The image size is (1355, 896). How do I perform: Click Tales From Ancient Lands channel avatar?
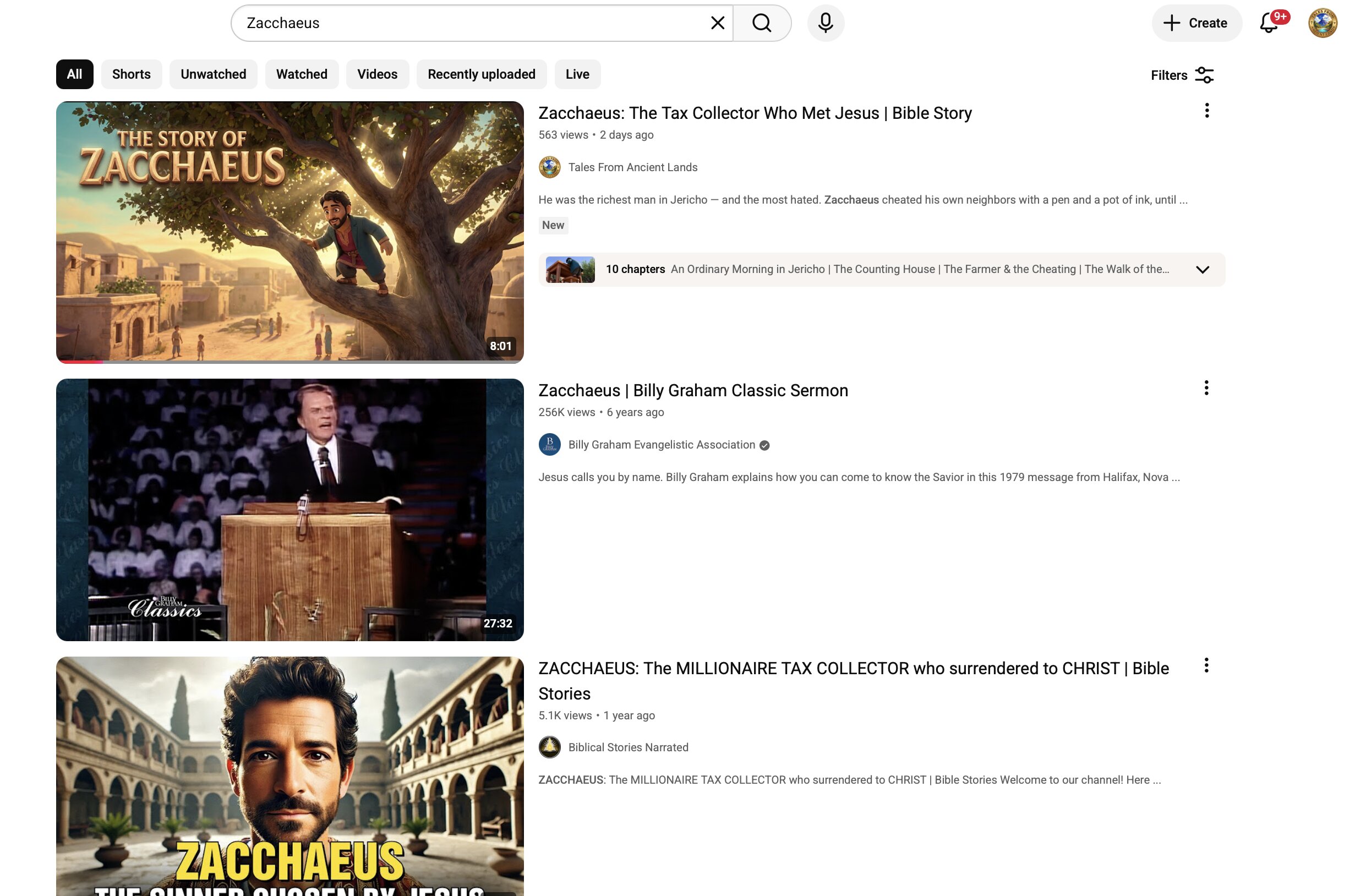(550, 167)
